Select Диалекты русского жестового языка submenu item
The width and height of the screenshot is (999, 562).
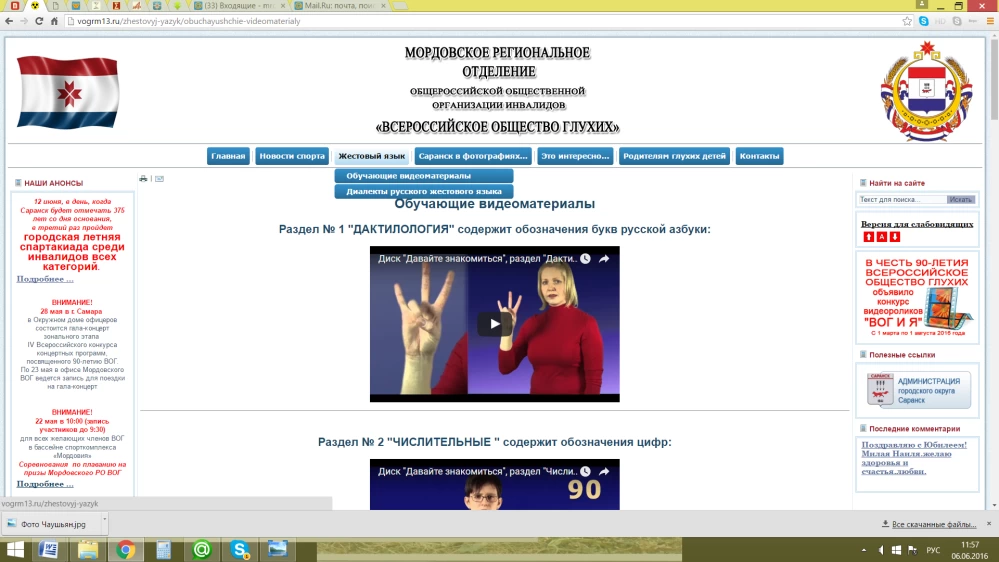tap(423, 191)
